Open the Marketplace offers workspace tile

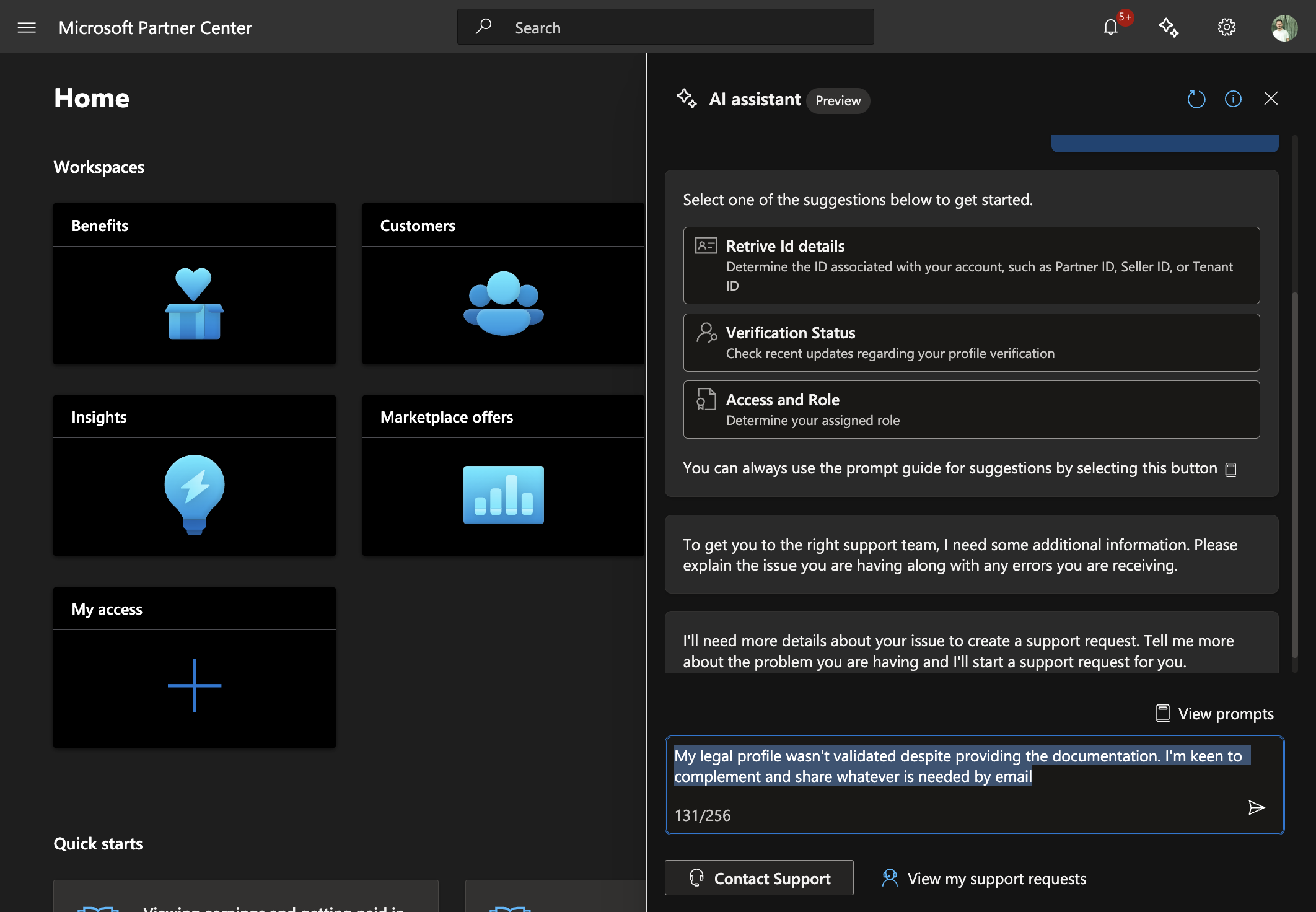pos(503,475)
